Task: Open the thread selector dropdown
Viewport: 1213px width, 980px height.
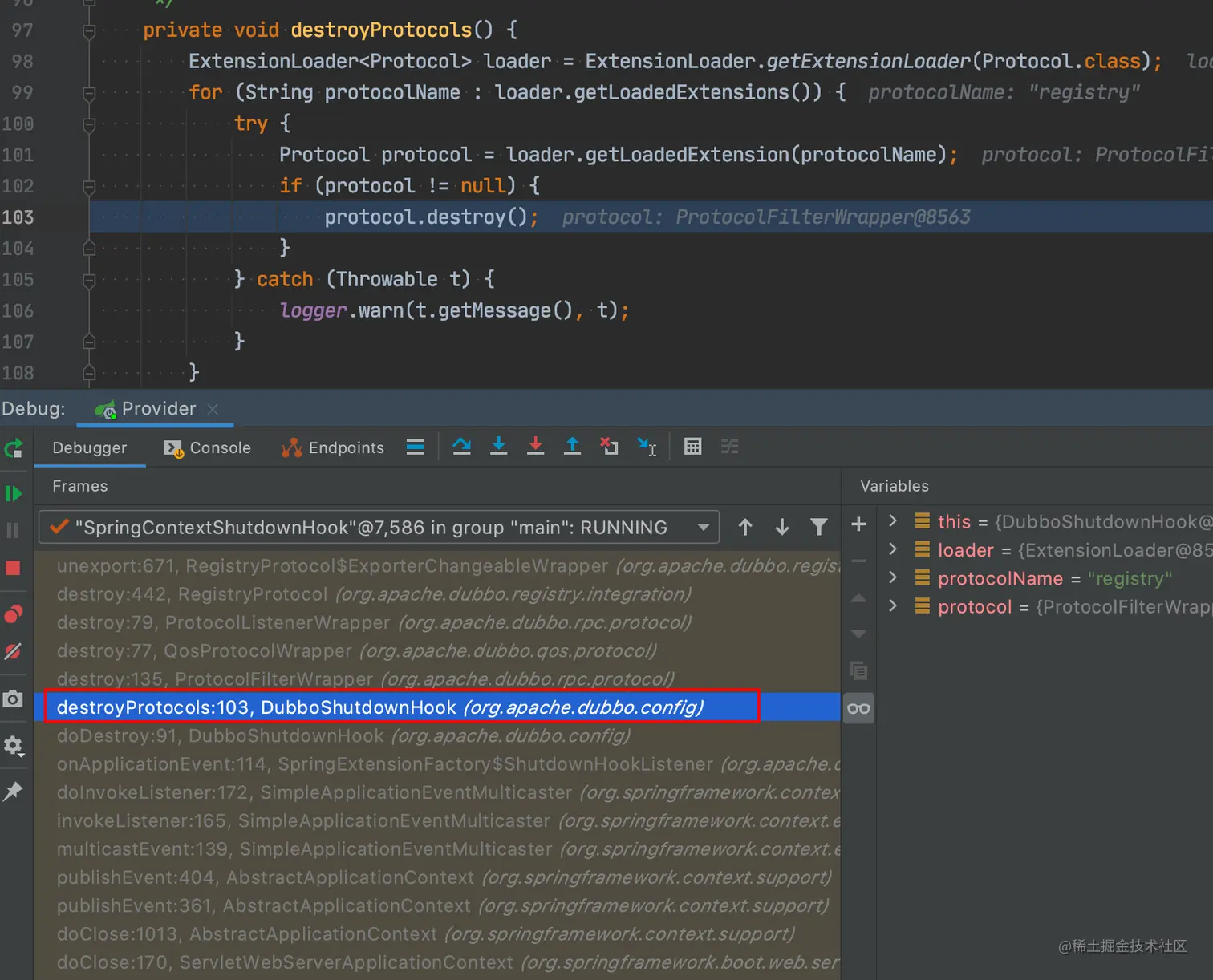Action: tap(379, 528)
